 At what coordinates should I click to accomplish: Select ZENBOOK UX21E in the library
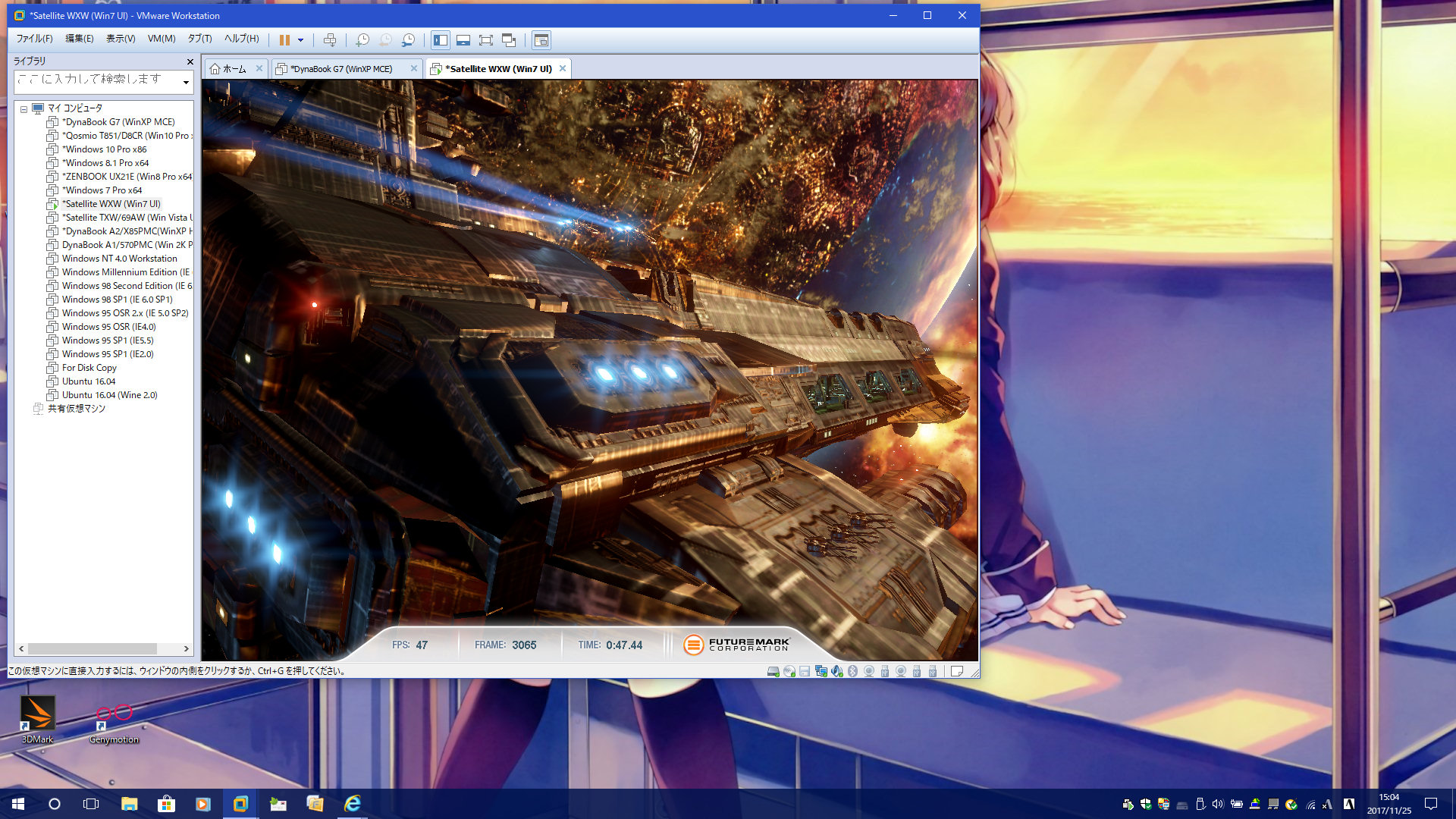tap(120, 177)
